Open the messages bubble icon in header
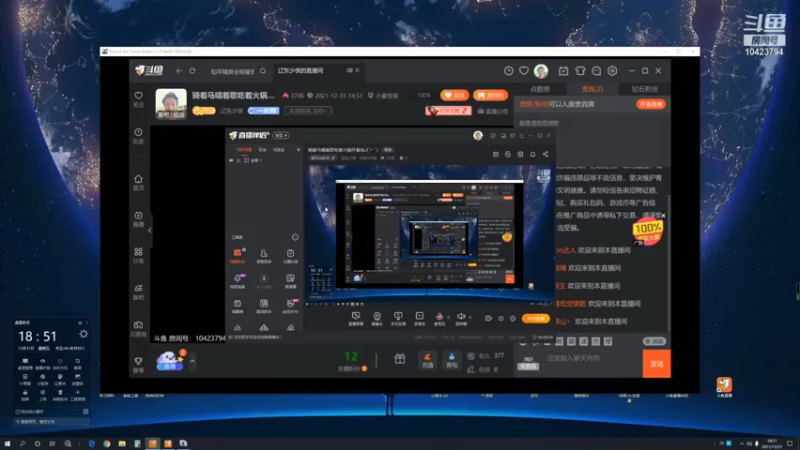Image resolution: width=800 pixels, height=450 pixels. pyautogui.click(x=596, y=71)
